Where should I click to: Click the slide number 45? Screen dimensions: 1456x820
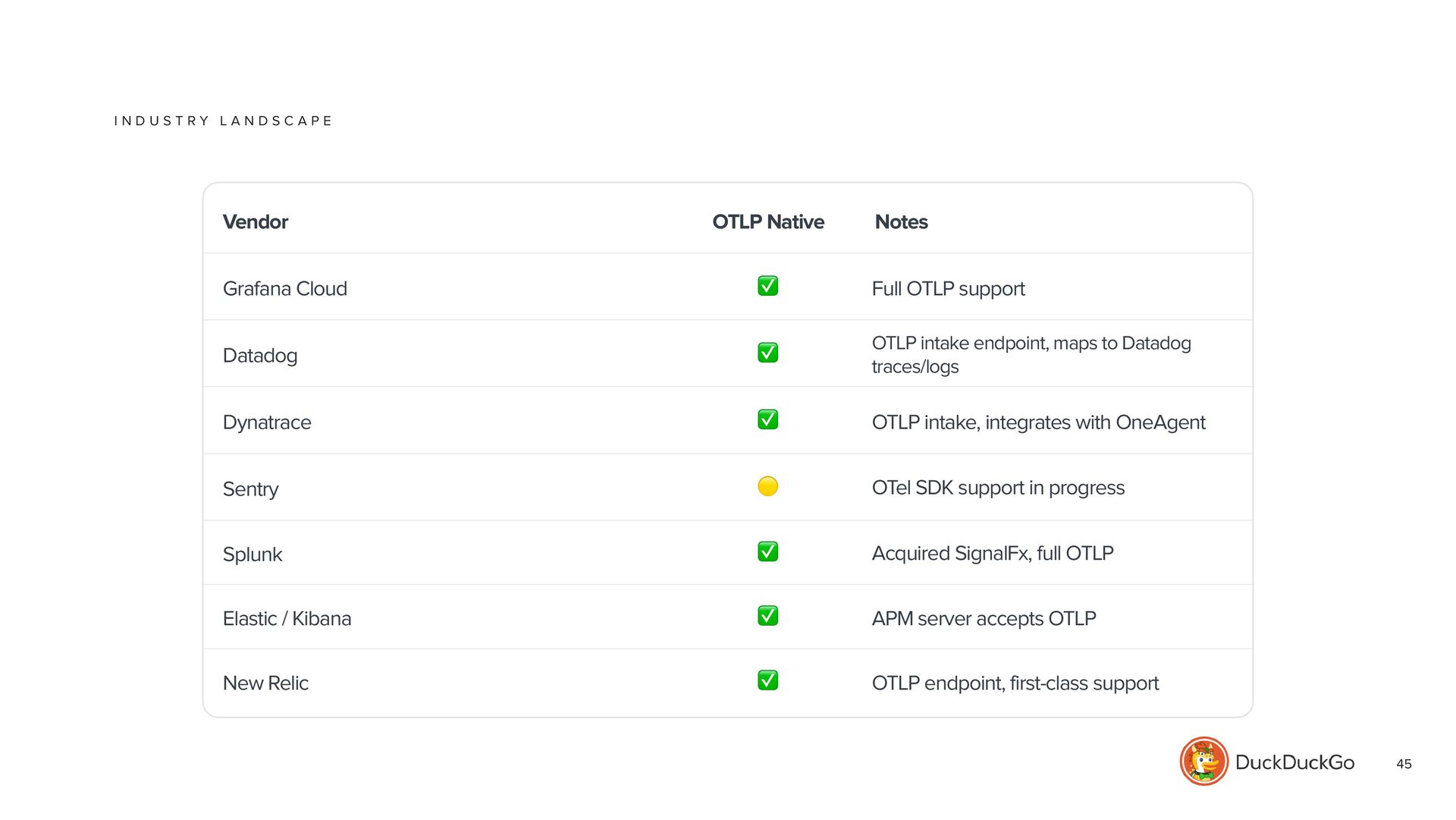coord(1404,764)
